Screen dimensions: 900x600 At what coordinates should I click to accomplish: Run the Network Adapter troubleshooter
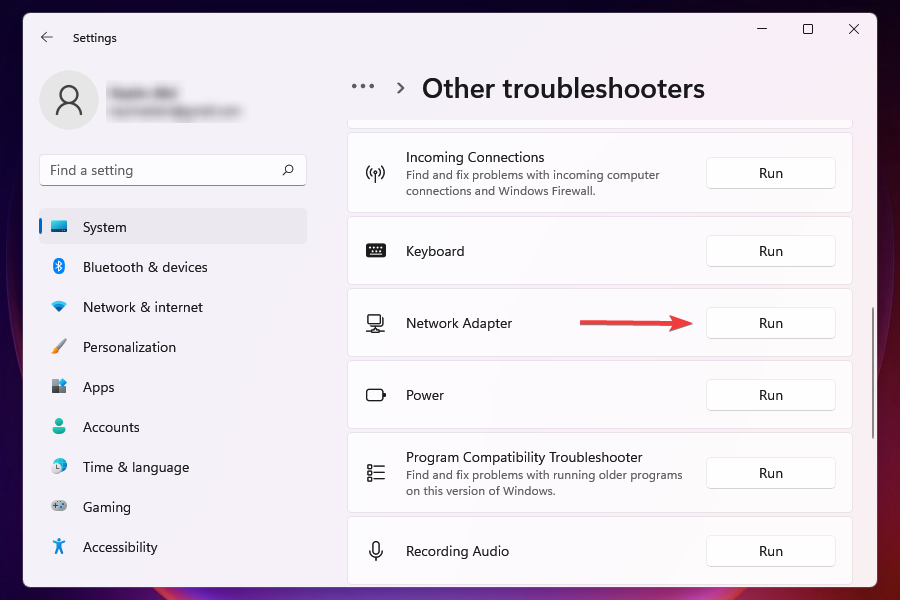coord(770,323)
